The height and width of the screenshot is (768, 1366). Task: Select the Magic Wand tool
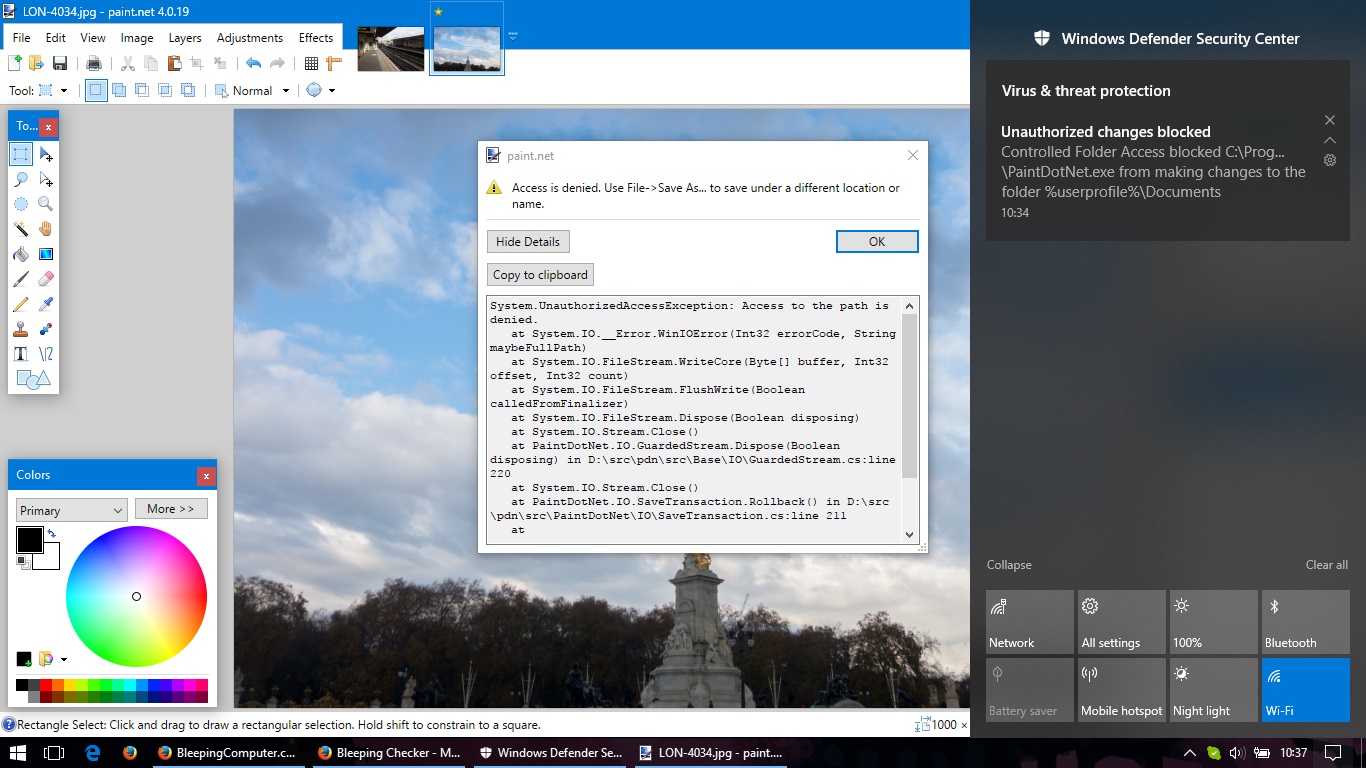point(21,229)
